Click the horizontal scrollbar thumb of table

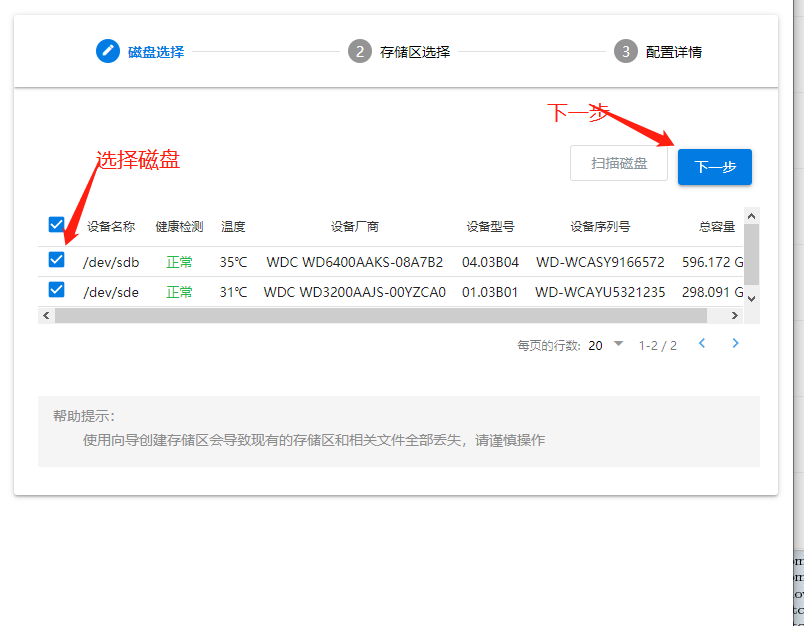(x=380, y=315)
